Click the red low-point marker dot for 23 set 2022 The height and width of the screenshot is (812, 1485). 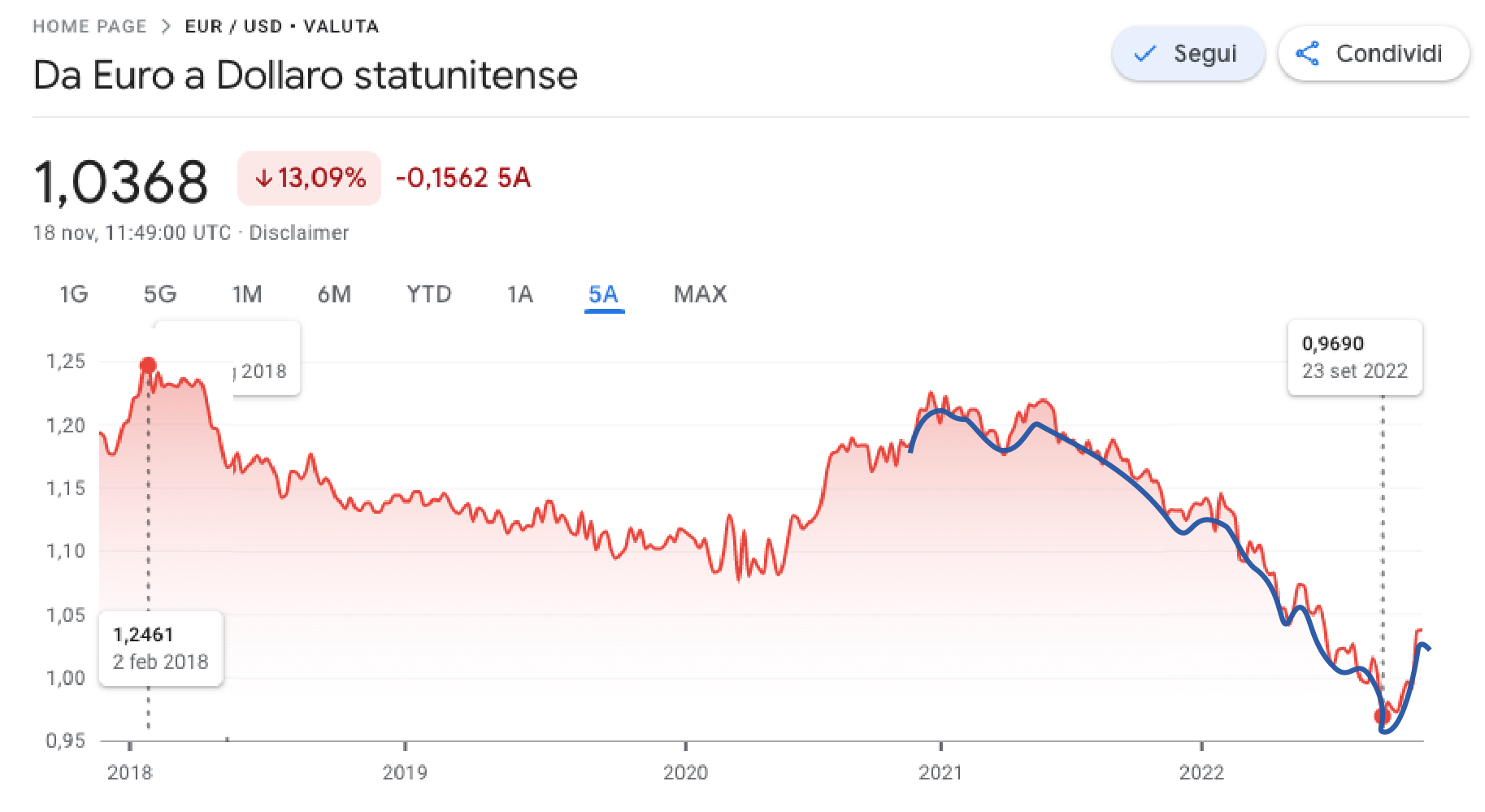[1381, 716]
